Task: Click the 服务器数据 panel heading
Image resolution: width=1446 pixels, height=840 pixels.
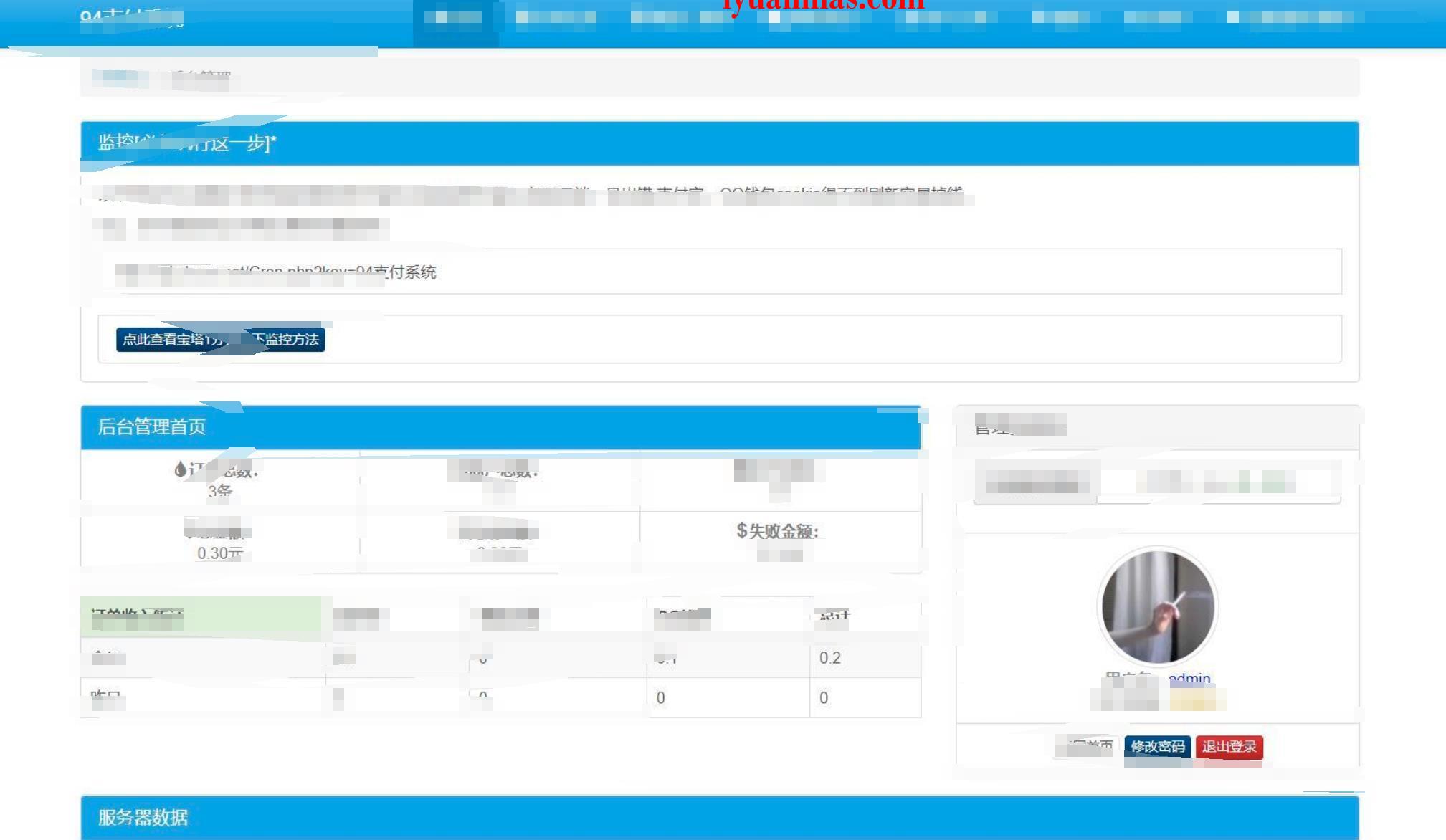Action: (x=720, y=817)
